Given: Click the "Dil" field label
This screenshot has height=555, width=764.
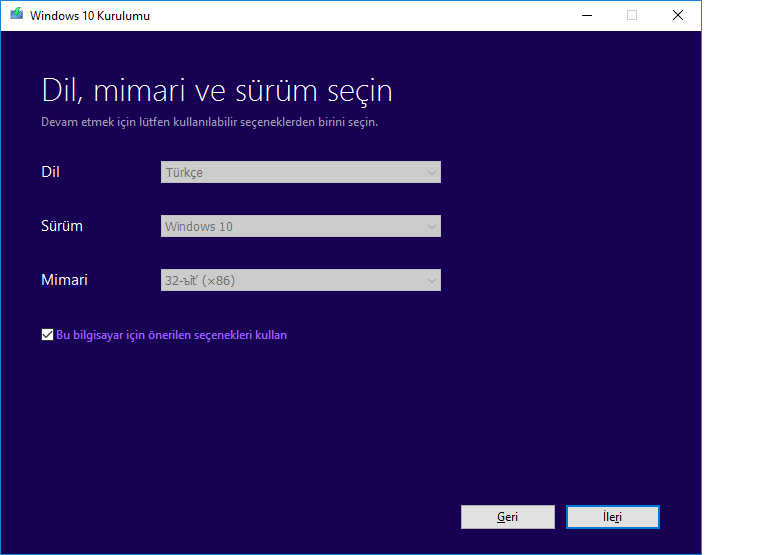Looking at the screenshot, I should (51, 172).
